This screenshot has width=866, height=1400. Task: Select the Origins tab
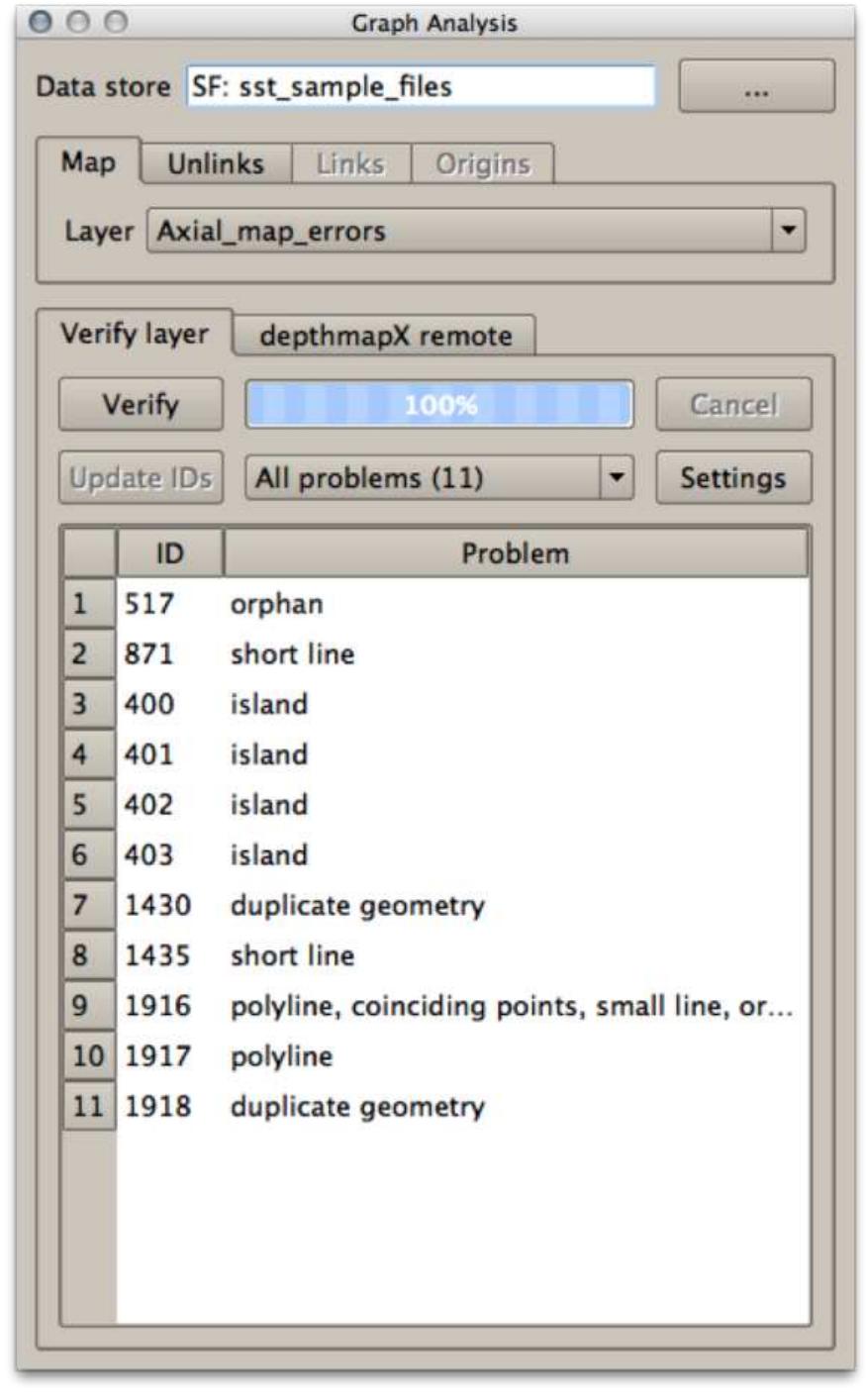click(483, 164)
